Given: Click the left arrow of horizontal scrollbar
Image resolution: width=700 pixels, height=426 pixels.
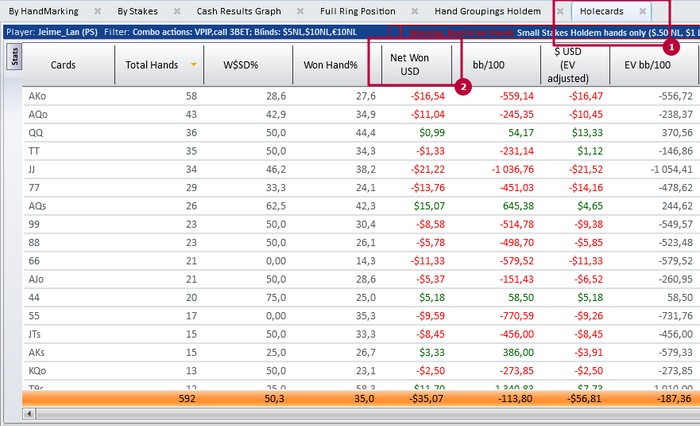Looking at the screenshot, I should tap(29, 414).
